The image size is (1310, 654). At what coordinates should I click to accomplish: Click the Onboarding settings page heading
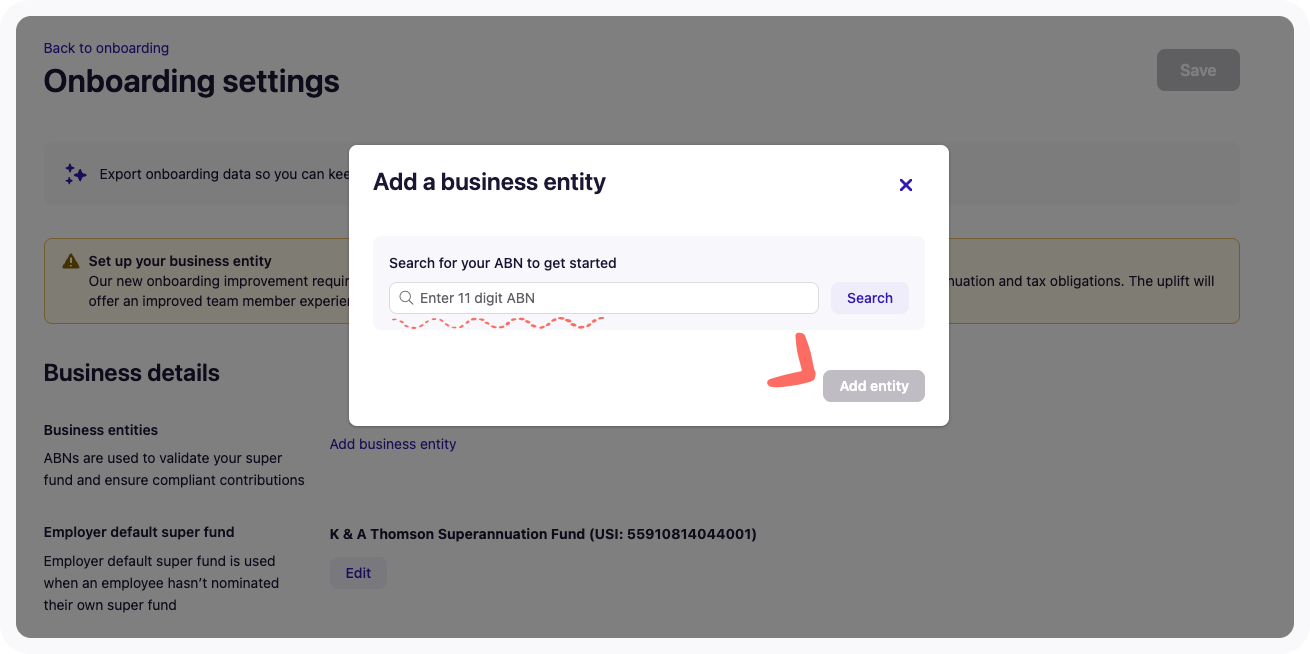pyautogui.click(x=191, y=81)
